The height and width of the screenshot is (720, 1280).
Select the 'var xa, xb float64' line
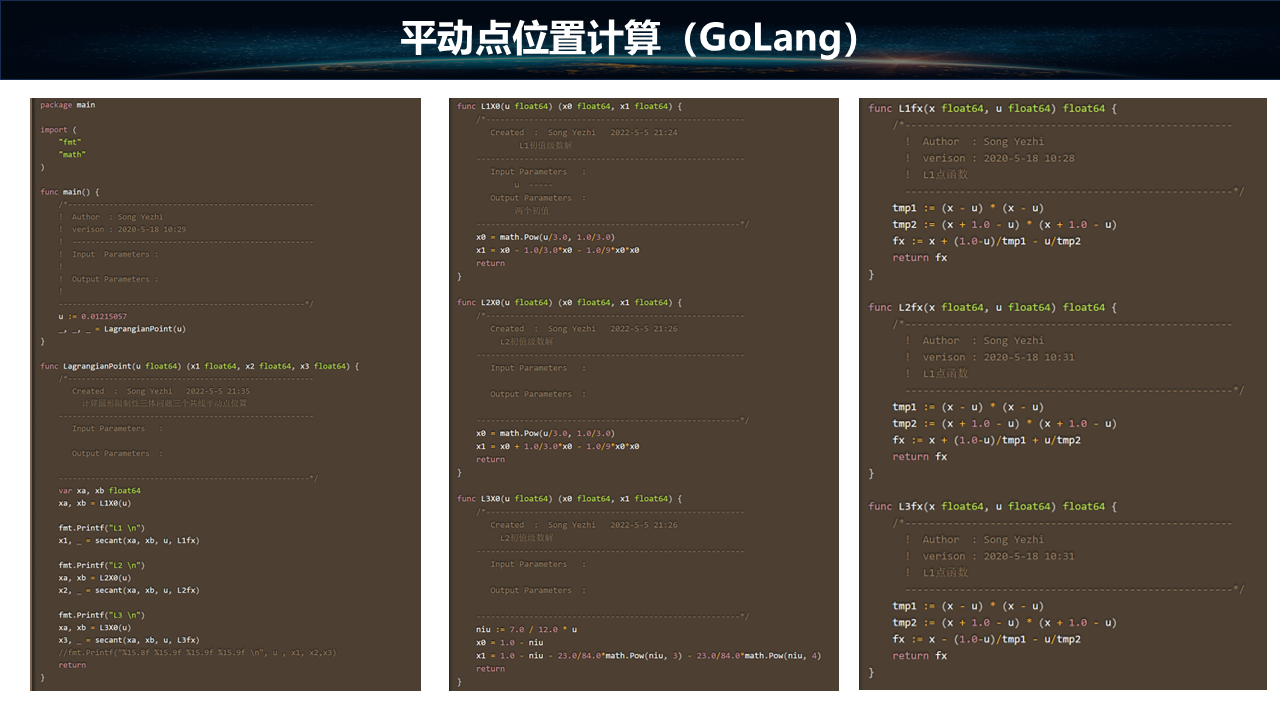[x=99, y=491]
